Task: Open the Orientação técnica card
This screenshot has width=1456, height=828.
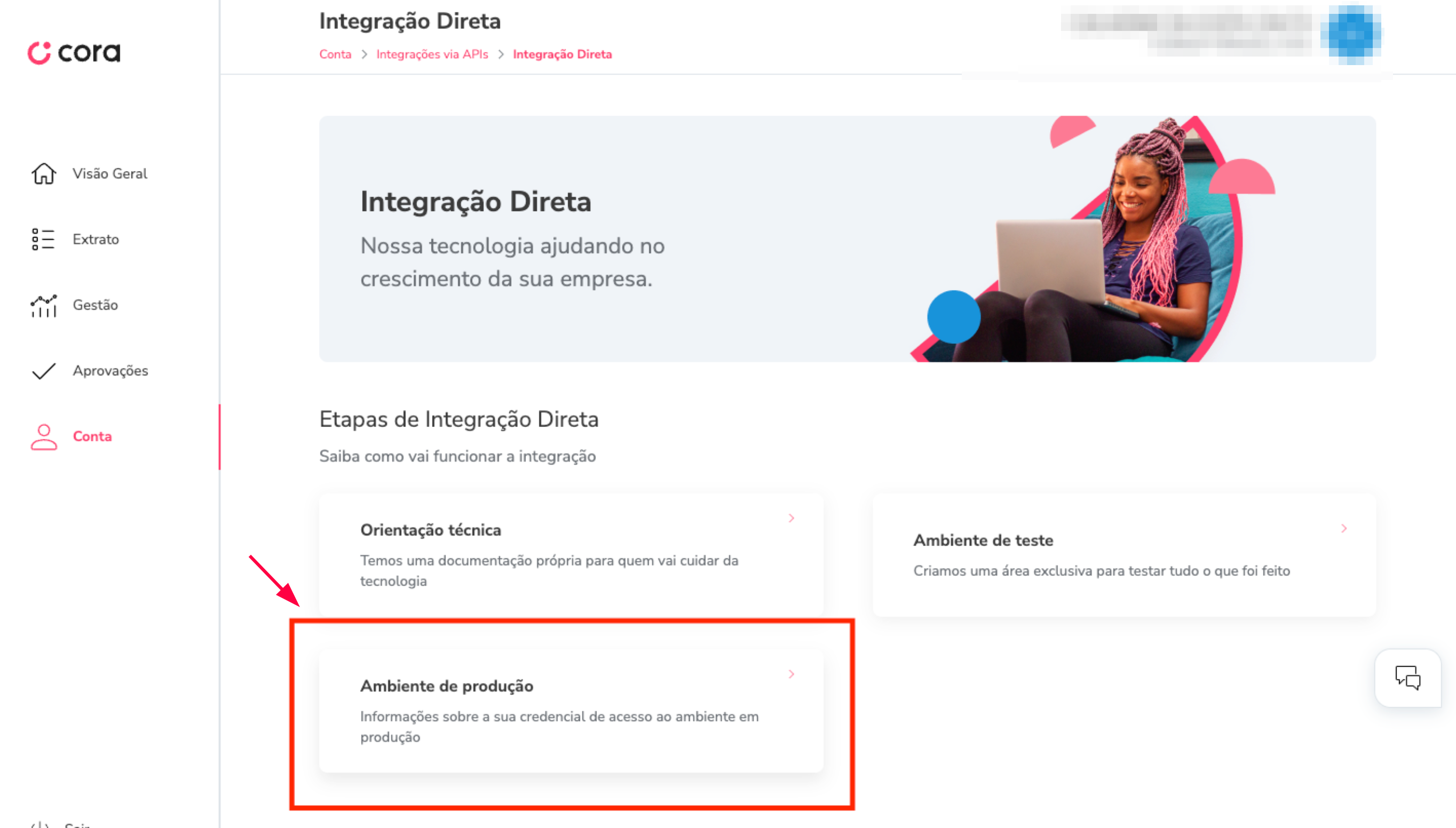Action: (571, 554)
